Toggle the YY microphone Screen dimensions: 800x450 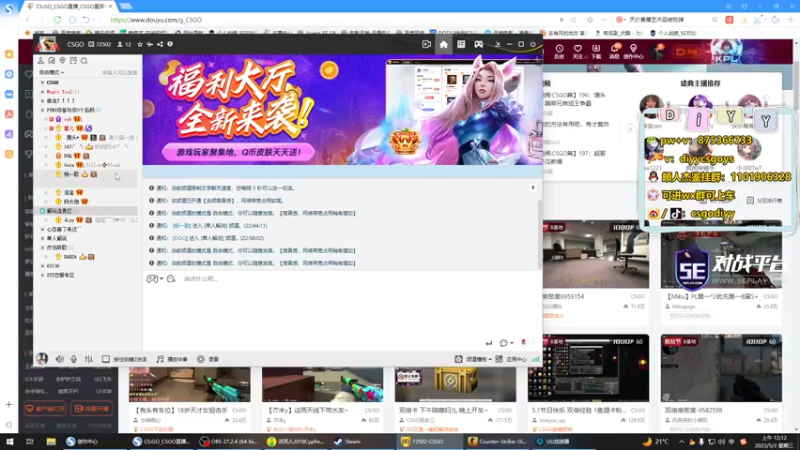click(x=74, y=359)
